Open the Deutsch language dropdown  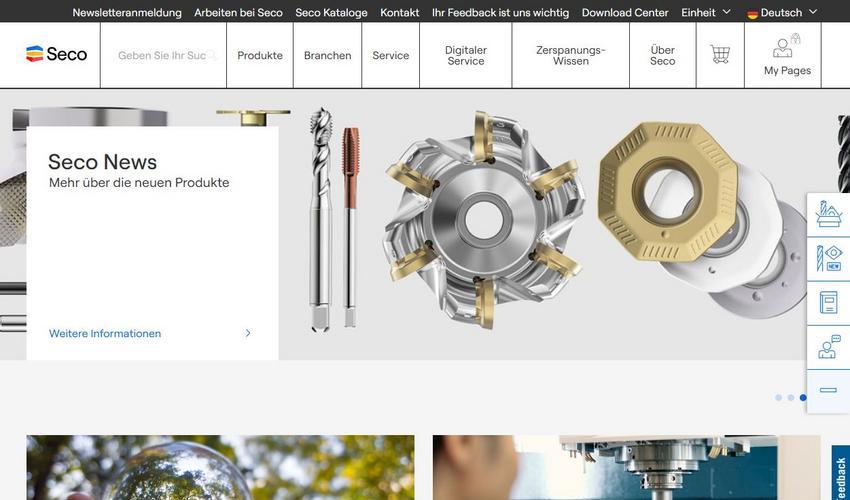coord(782,12)
